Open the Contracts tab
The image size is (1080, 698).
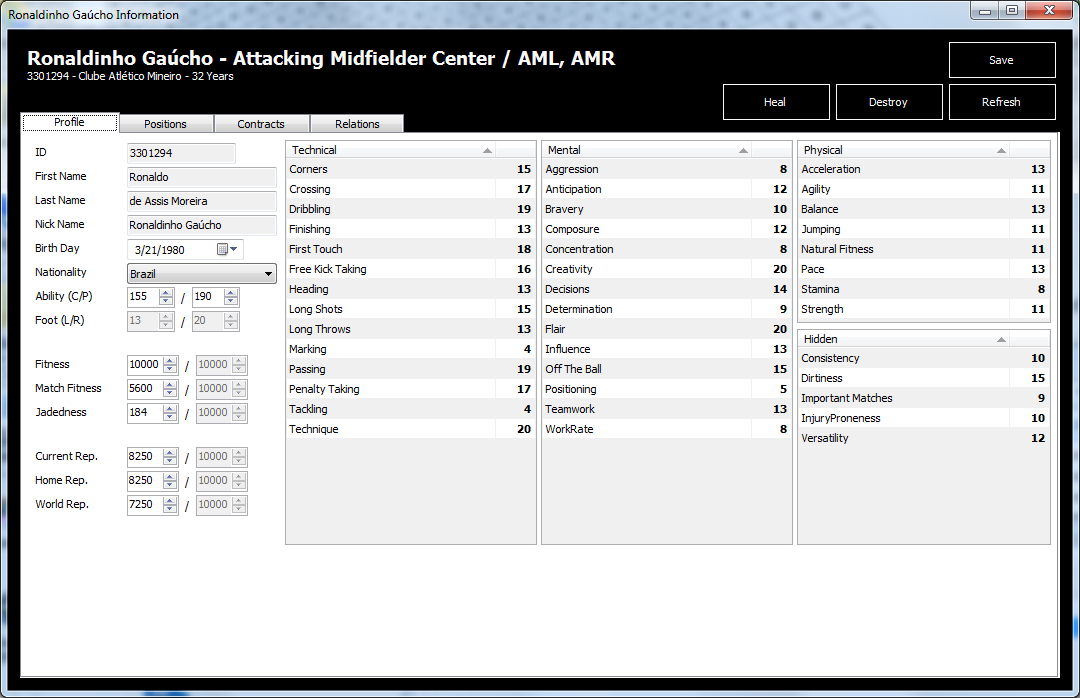pyautogui.click(x=261, y=124)
